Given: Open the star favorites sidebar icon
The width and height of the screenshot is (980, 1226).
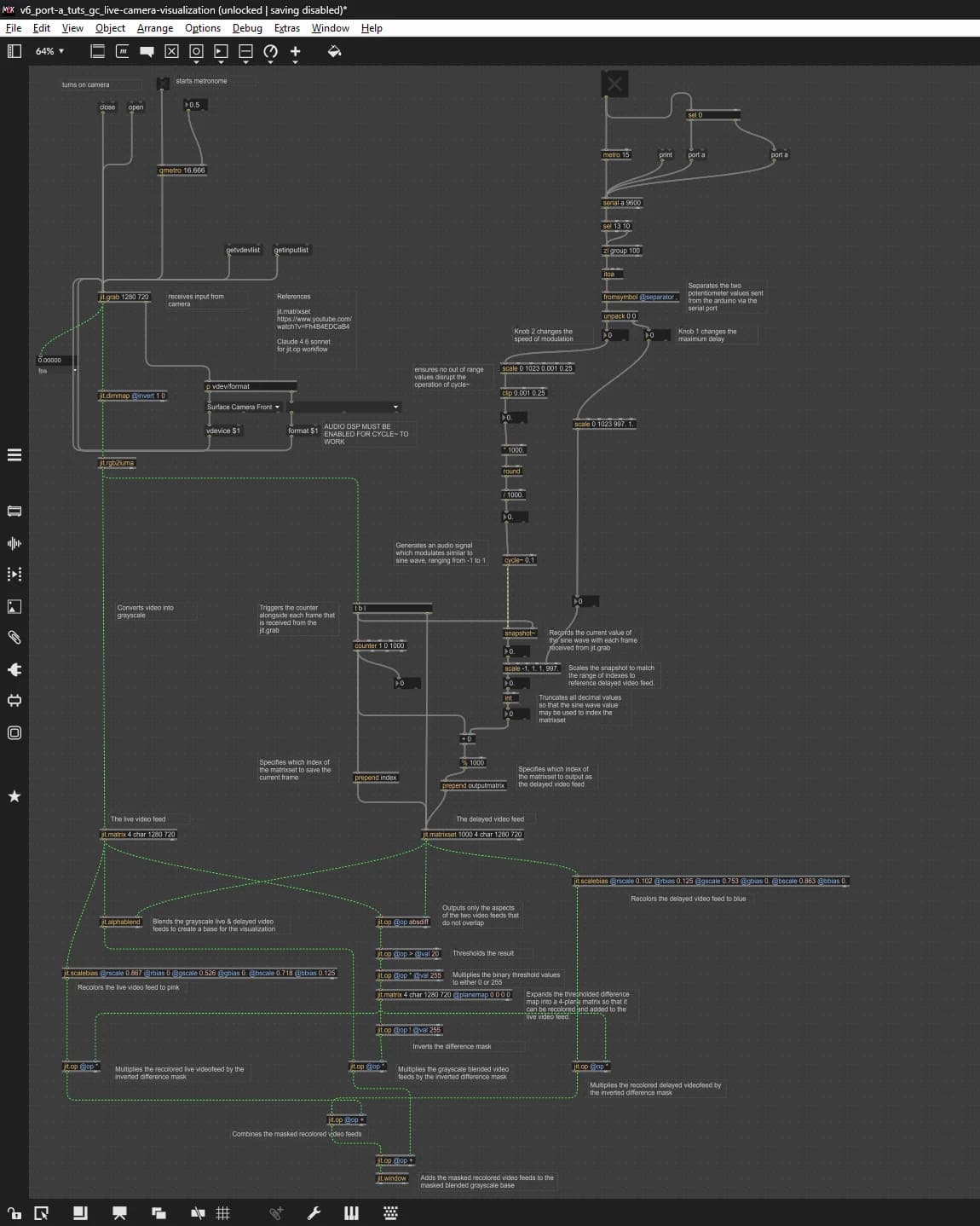Looking at the screenshot, I should [14, 795].
